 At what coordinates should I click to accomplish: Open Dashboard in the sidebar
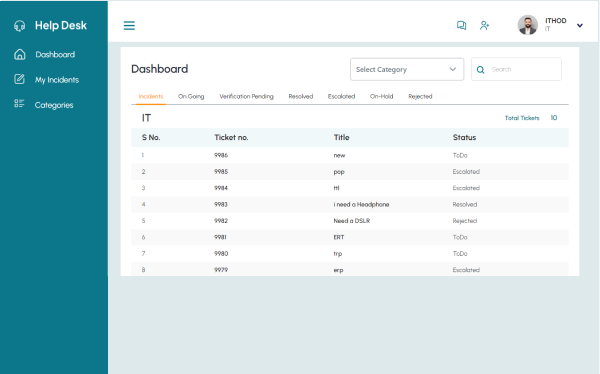coord(55,54)
